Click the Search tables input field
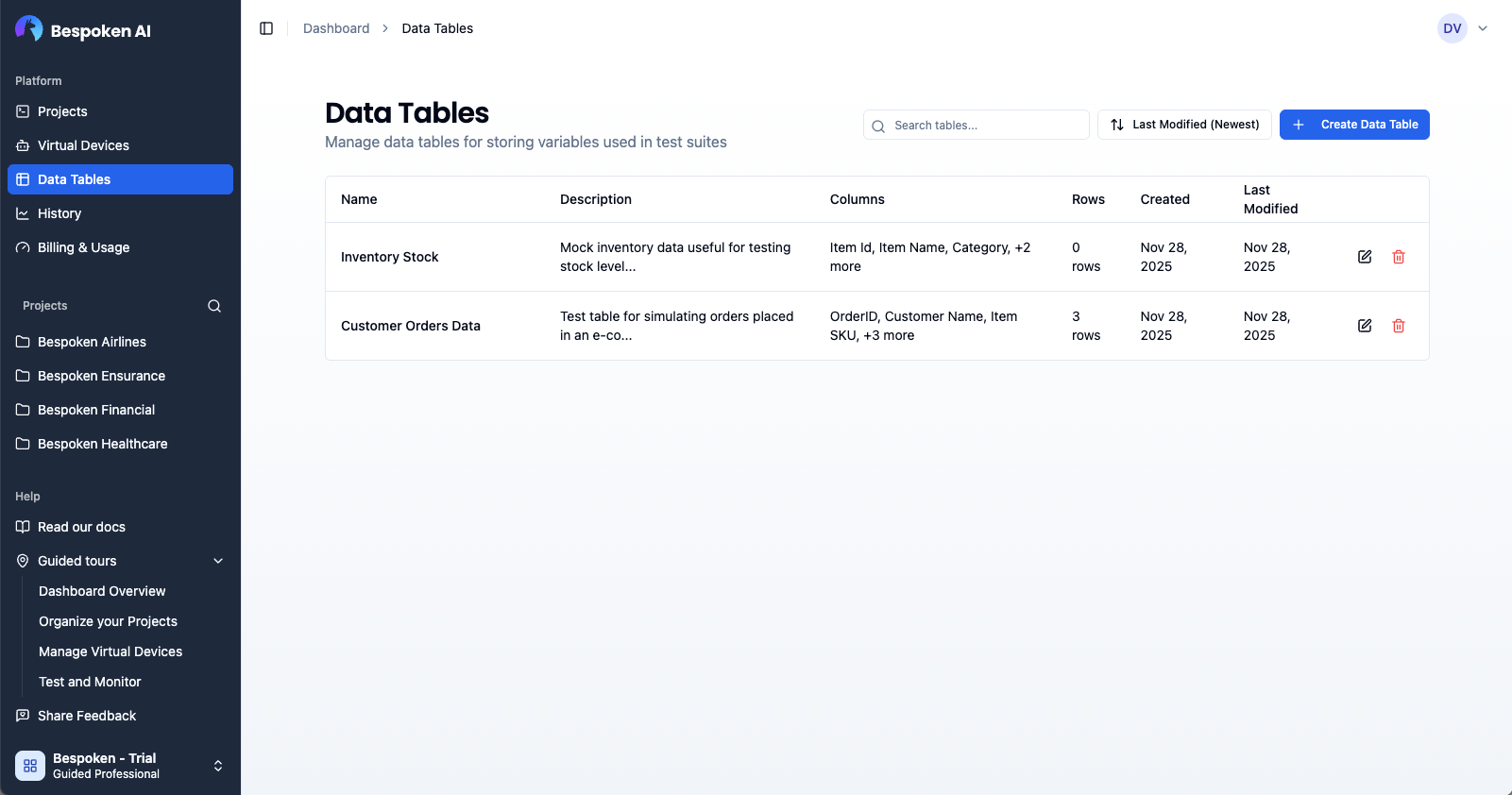1512x795 pixels. (x=977, y=125)
